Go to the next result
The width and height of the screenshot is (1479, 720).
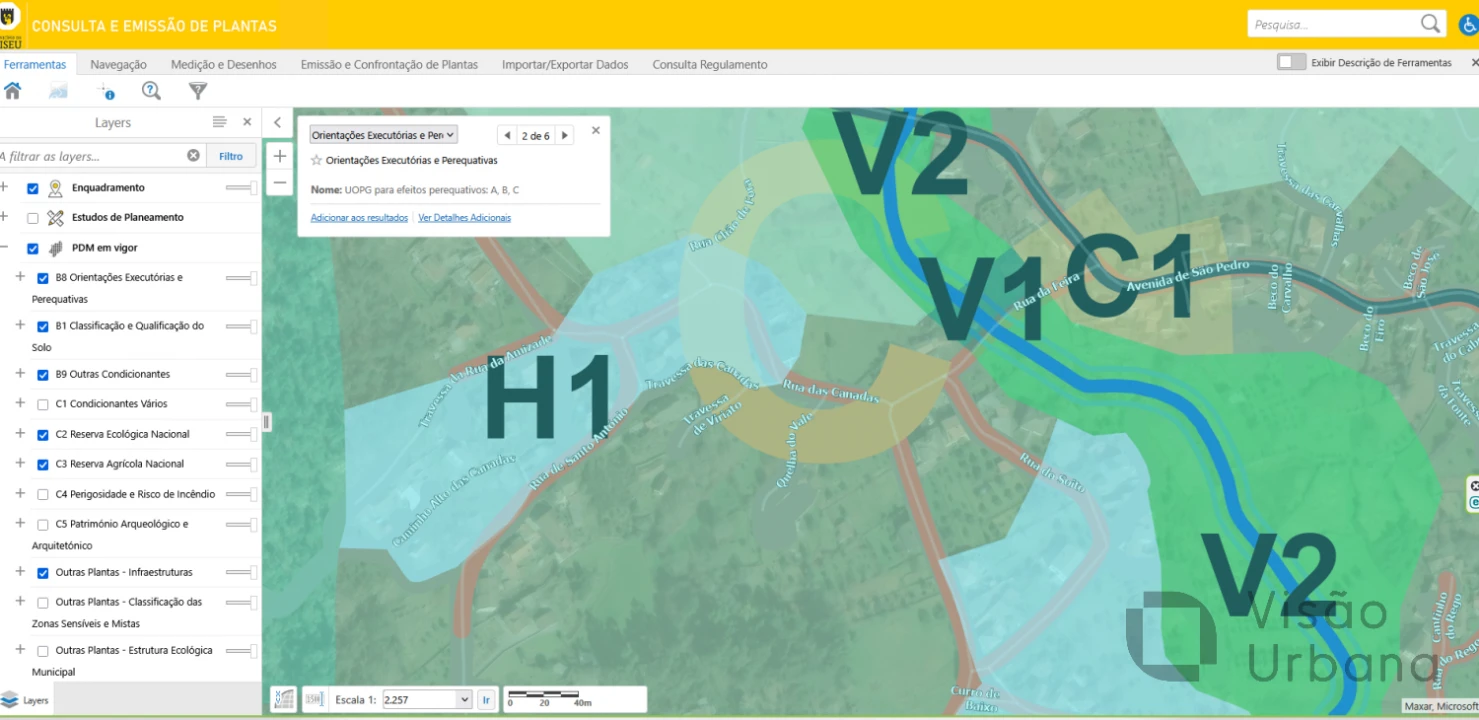[x=565, y=135]
